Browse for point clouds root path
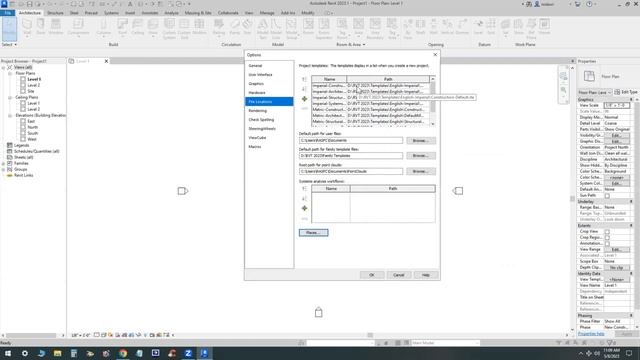The height and width of the screenshot is (360, 640). click(420, 171)
